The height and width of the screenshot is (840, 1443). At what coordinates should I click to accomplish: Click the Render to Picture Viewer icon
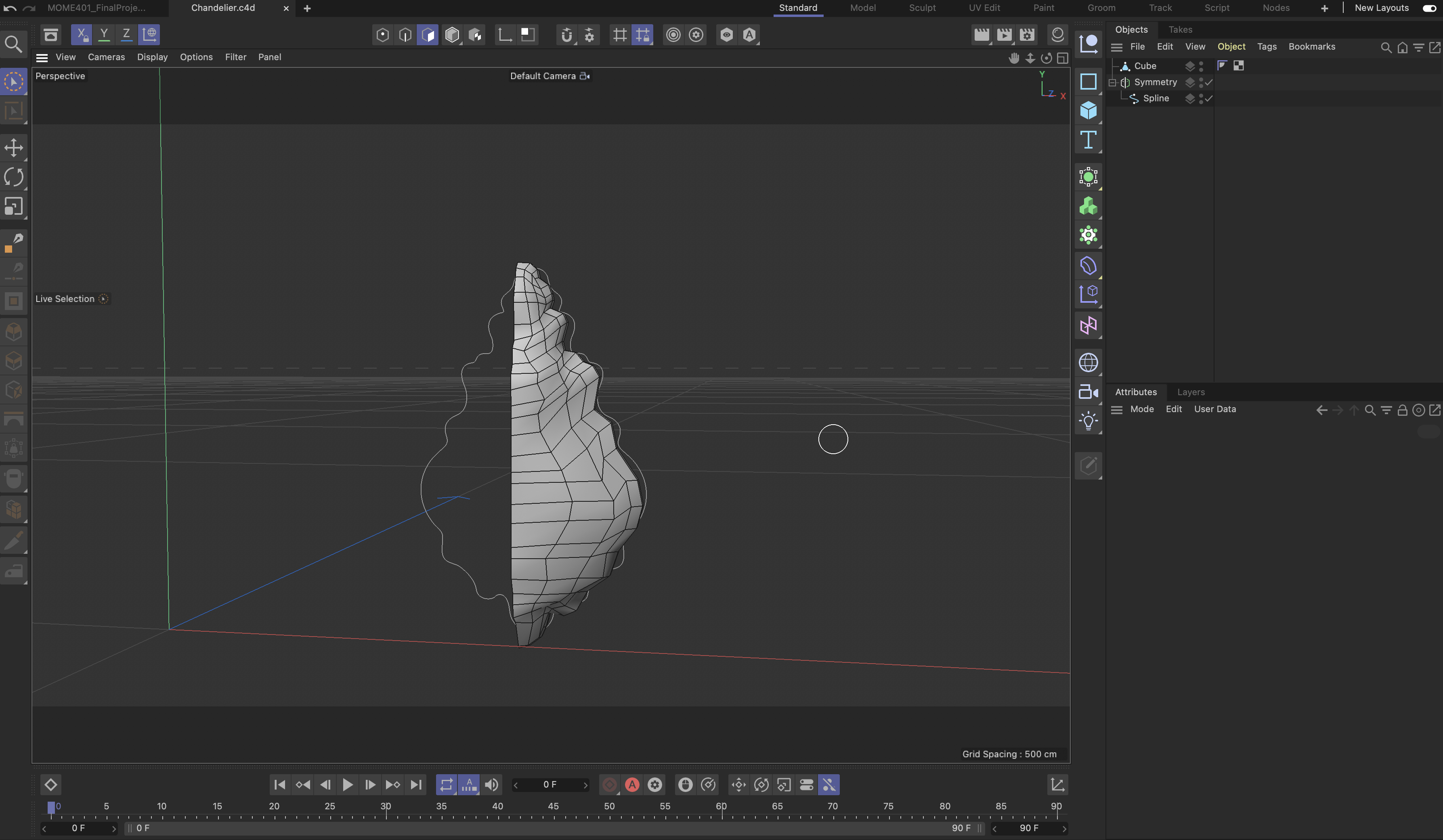coord(1004,35)
